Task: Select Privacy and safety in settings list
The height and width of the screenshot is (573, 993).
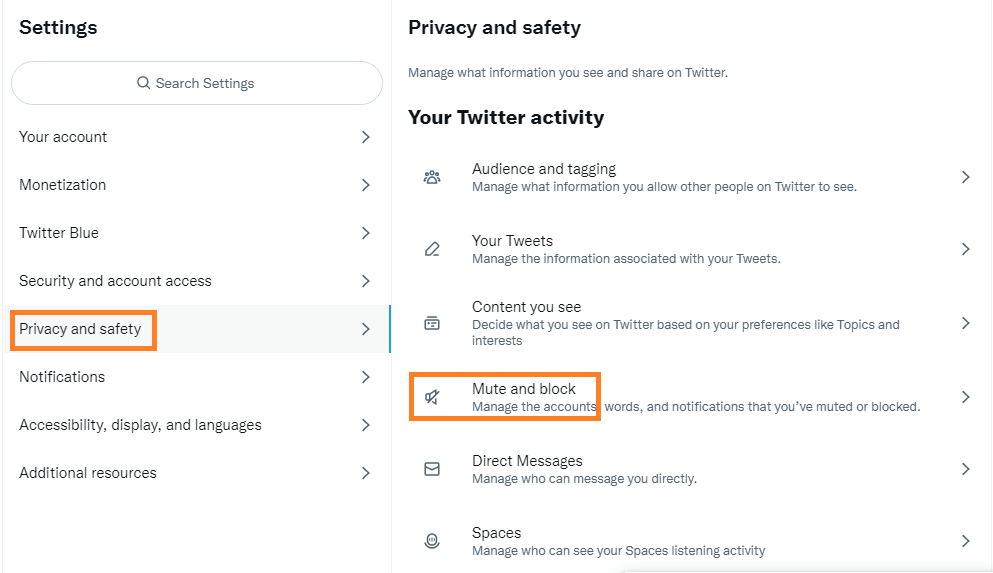Action: click(196, 329)
